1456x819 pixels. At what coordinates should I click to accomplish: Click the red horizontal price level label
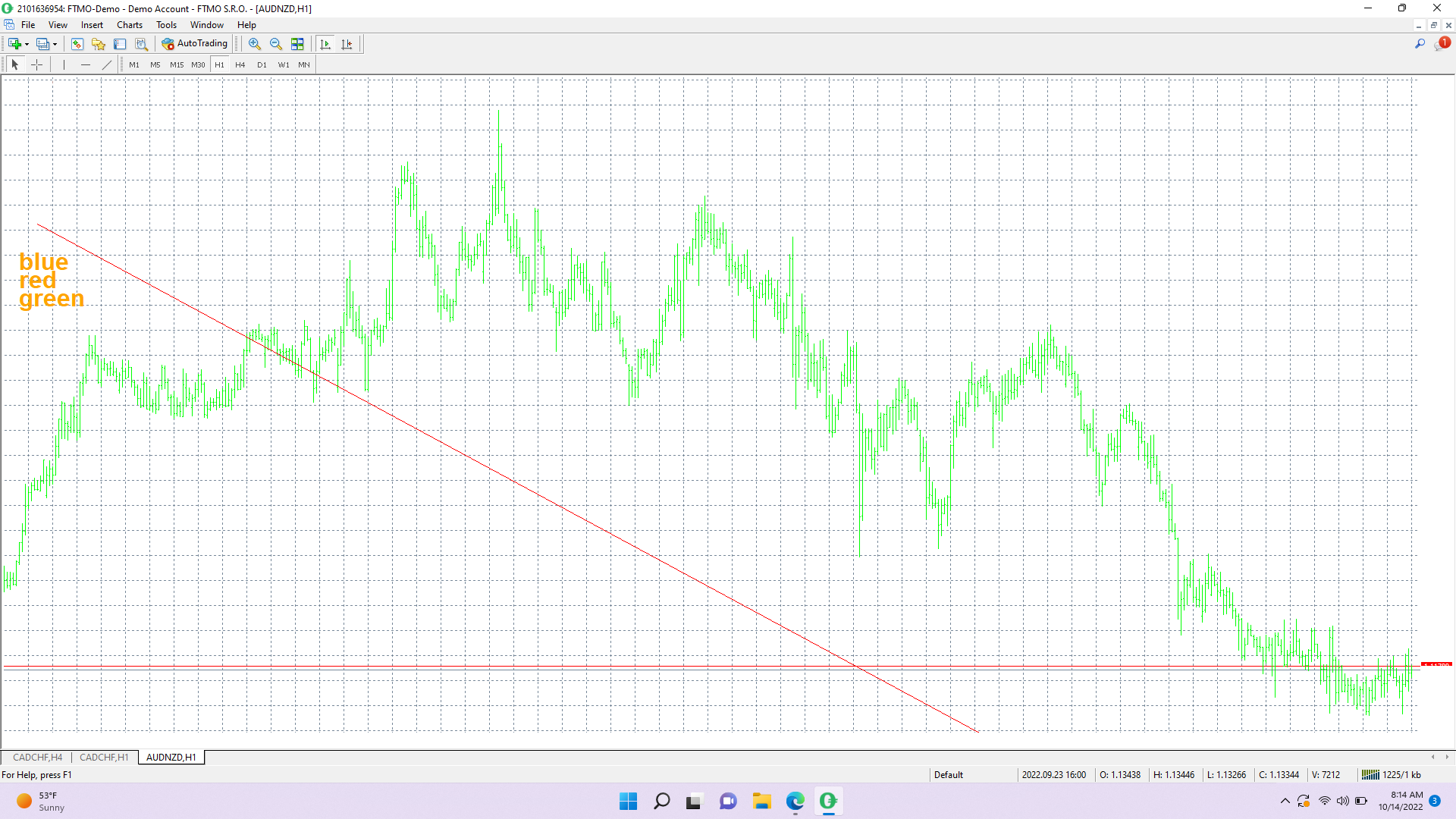tap(1436, 665)
